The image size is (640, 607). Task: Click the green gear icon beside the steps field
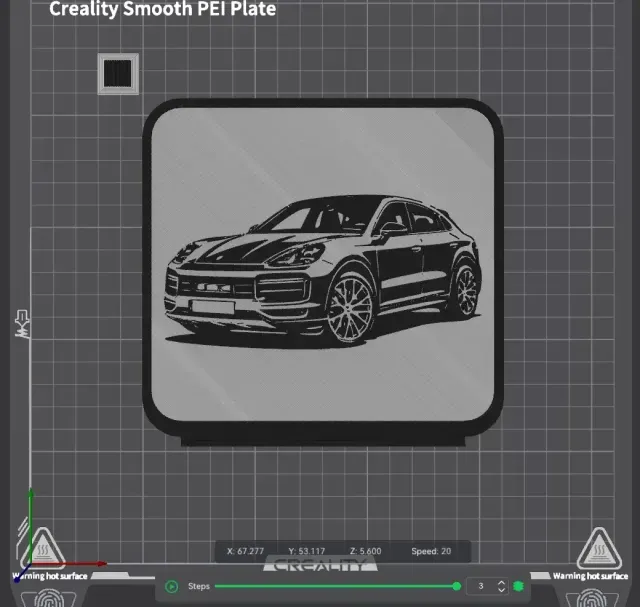[x=518, y=586]
